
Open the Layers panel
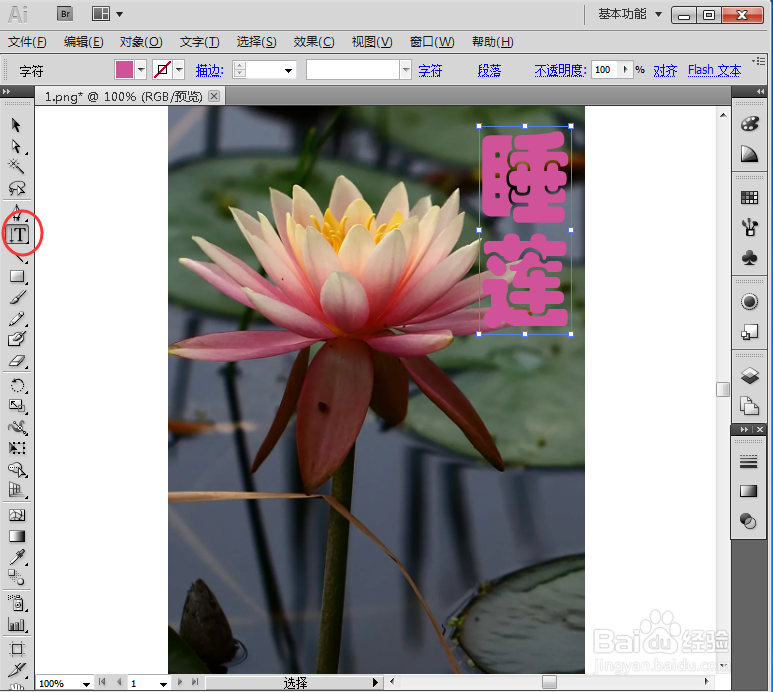(x=749, y=376)
